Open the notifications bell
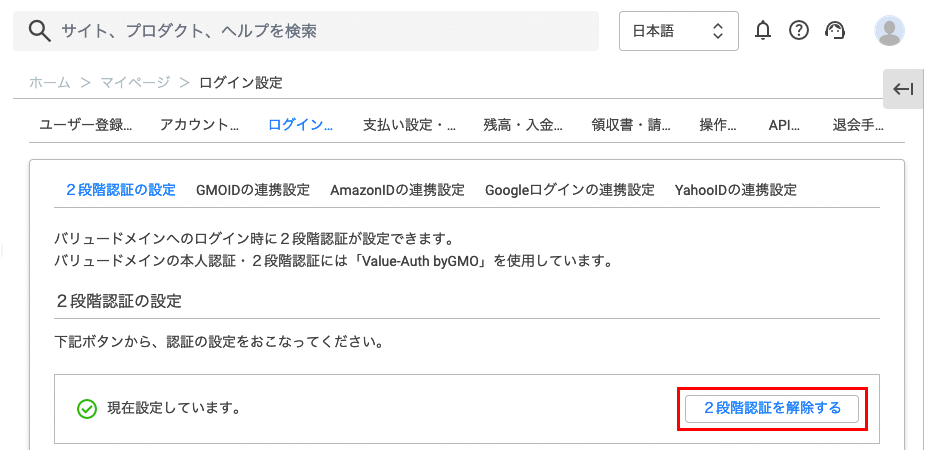This screenshot has height=450, width=940. pyautogui.click(x=763, y=30)
